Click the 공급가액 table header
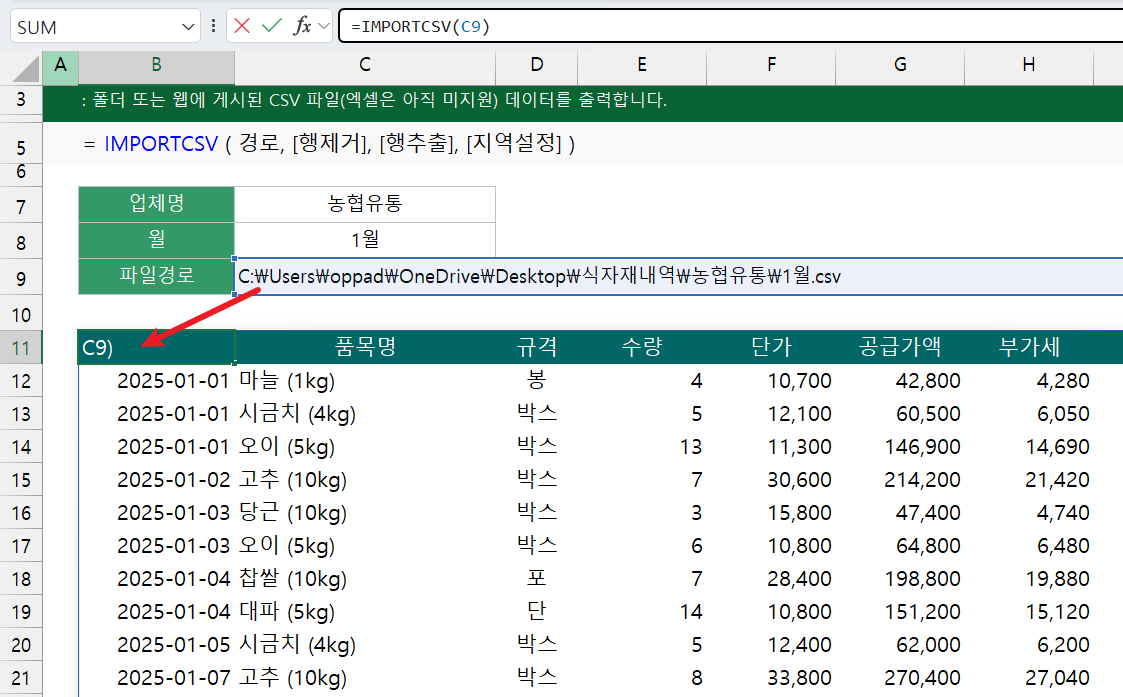Viewport: 1123px width, 697px height. click(900, 347)
